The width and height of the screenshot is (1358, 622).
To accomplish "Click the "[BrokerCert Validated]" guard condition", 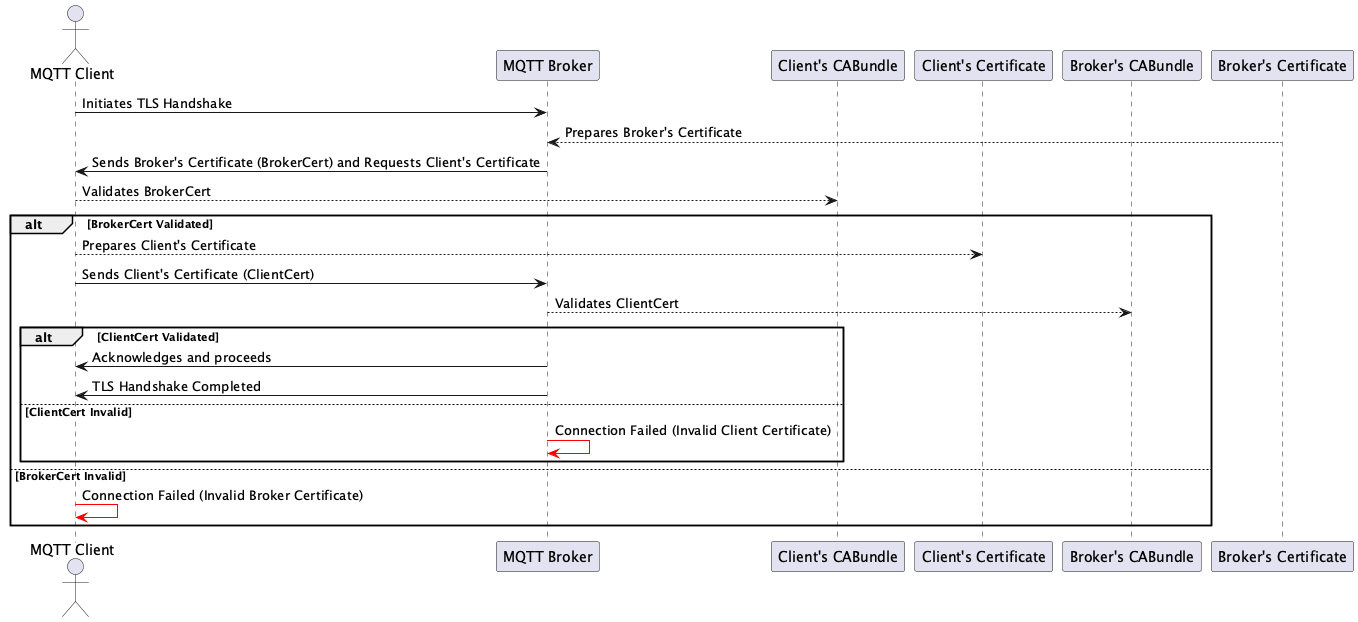I will tap(150, 224).
